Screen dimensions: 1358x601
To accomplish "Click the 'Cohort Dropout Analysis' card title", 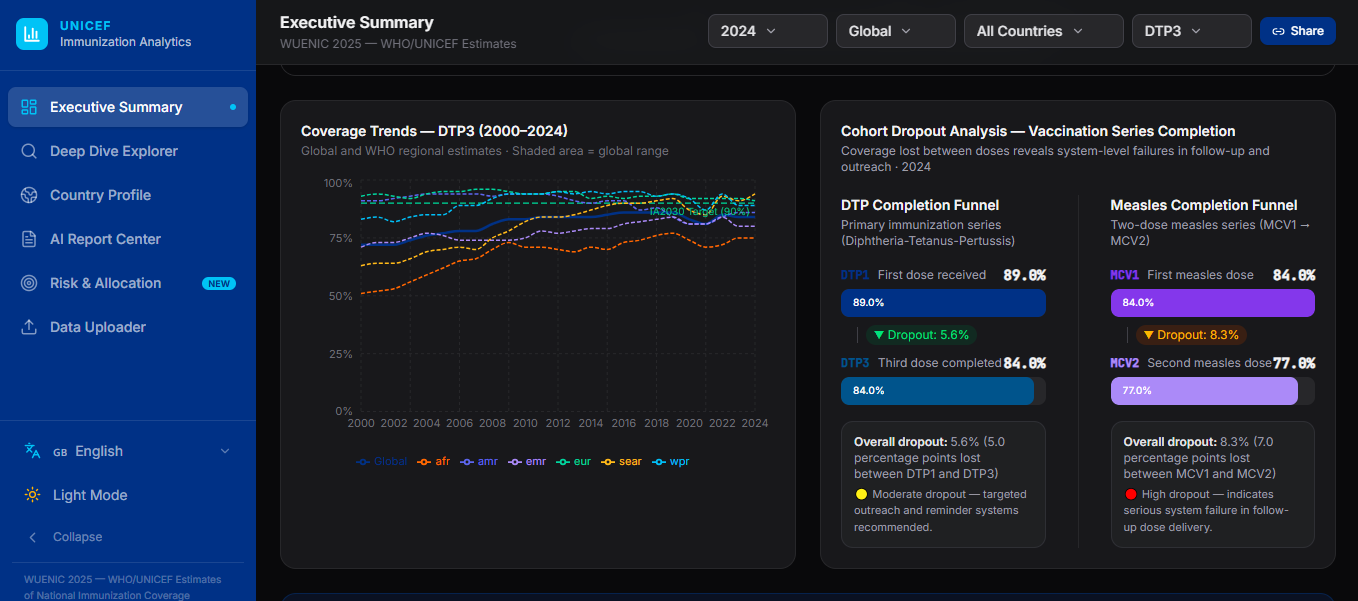I will 1038,131.
